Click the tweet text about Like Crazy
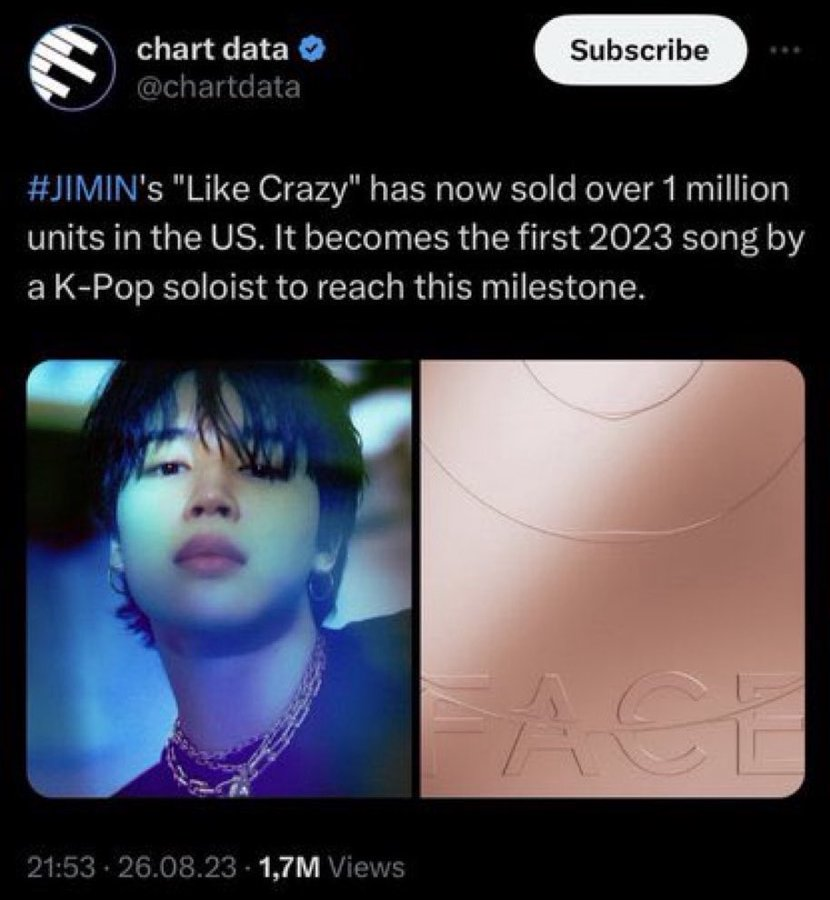Image resolution: width=830 pixels, height=900 pixels. click(x=414, y=239)
